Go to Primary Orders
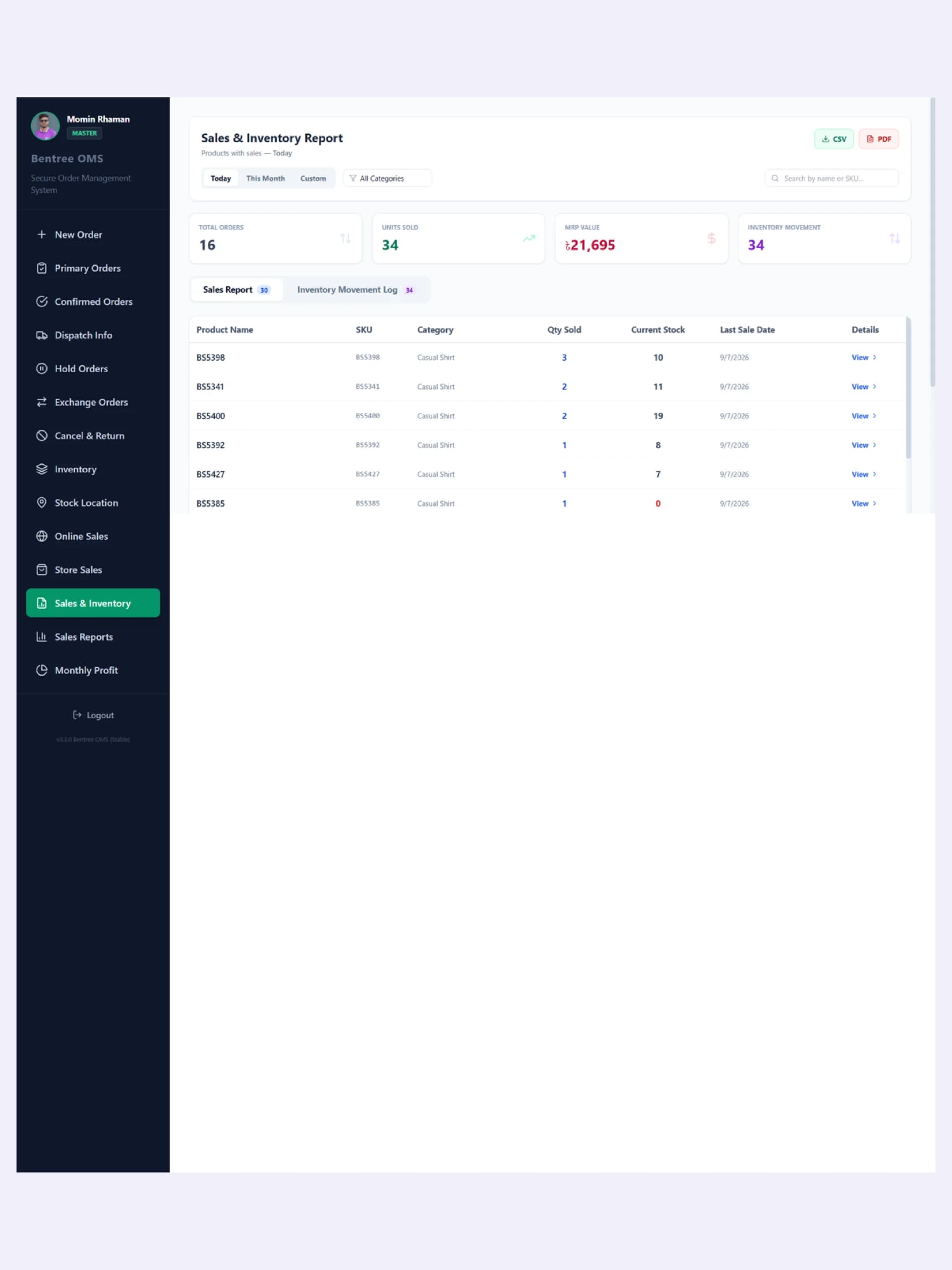Viewport: 952px width, 1270px height. (93, 268)
